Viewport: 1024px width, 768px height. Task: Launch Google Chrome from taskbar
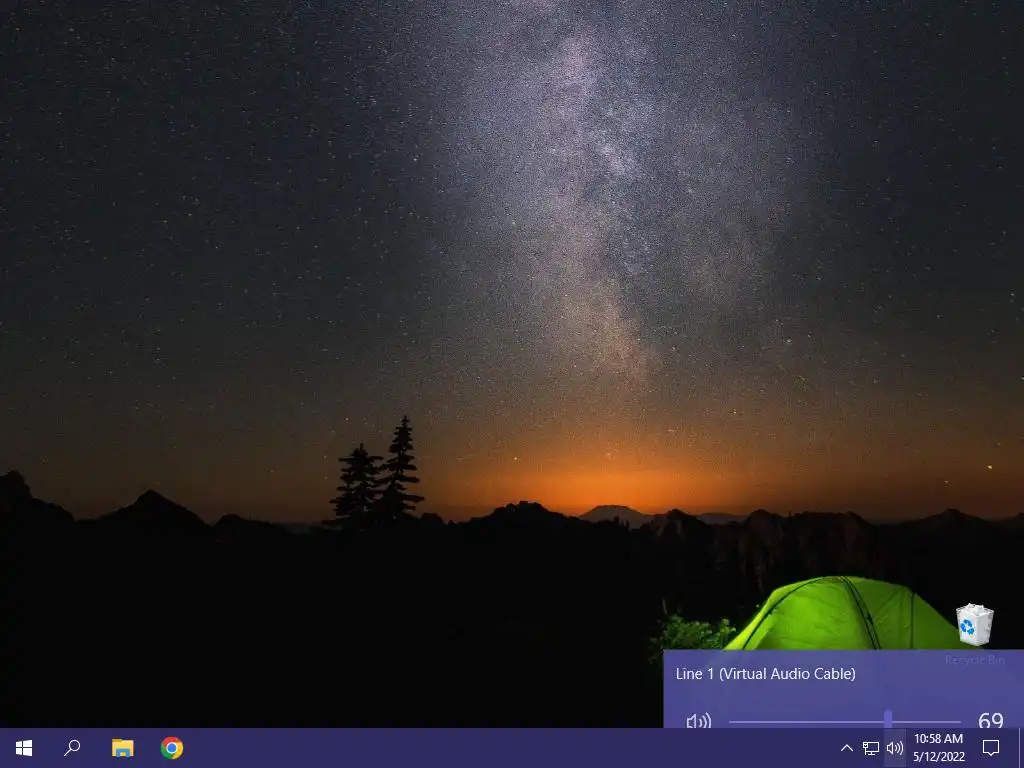pos(172,748)
